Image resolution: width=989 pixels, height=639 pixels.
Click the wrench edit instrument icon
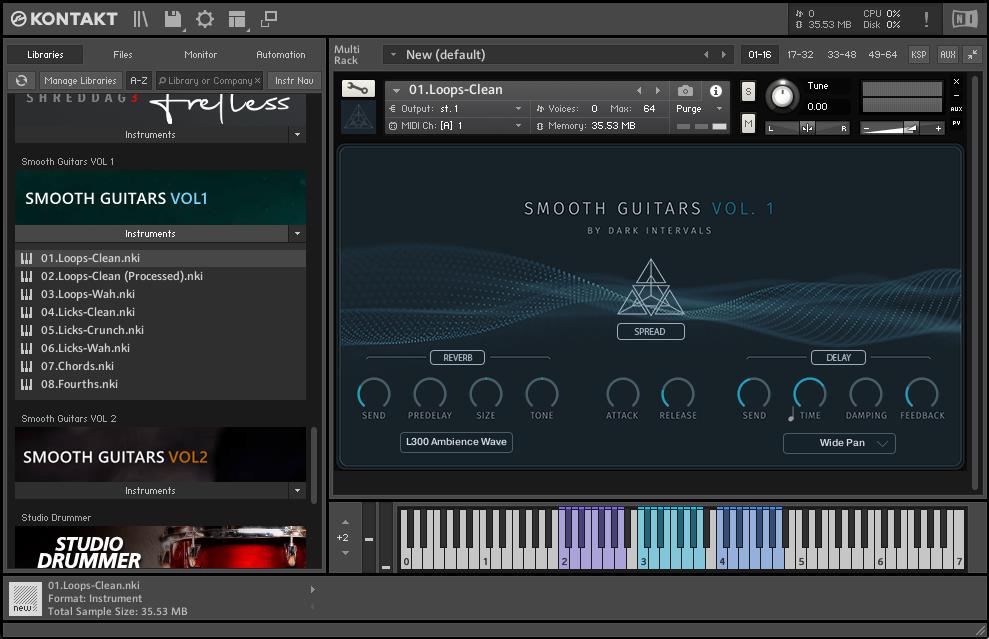[358, 89]
